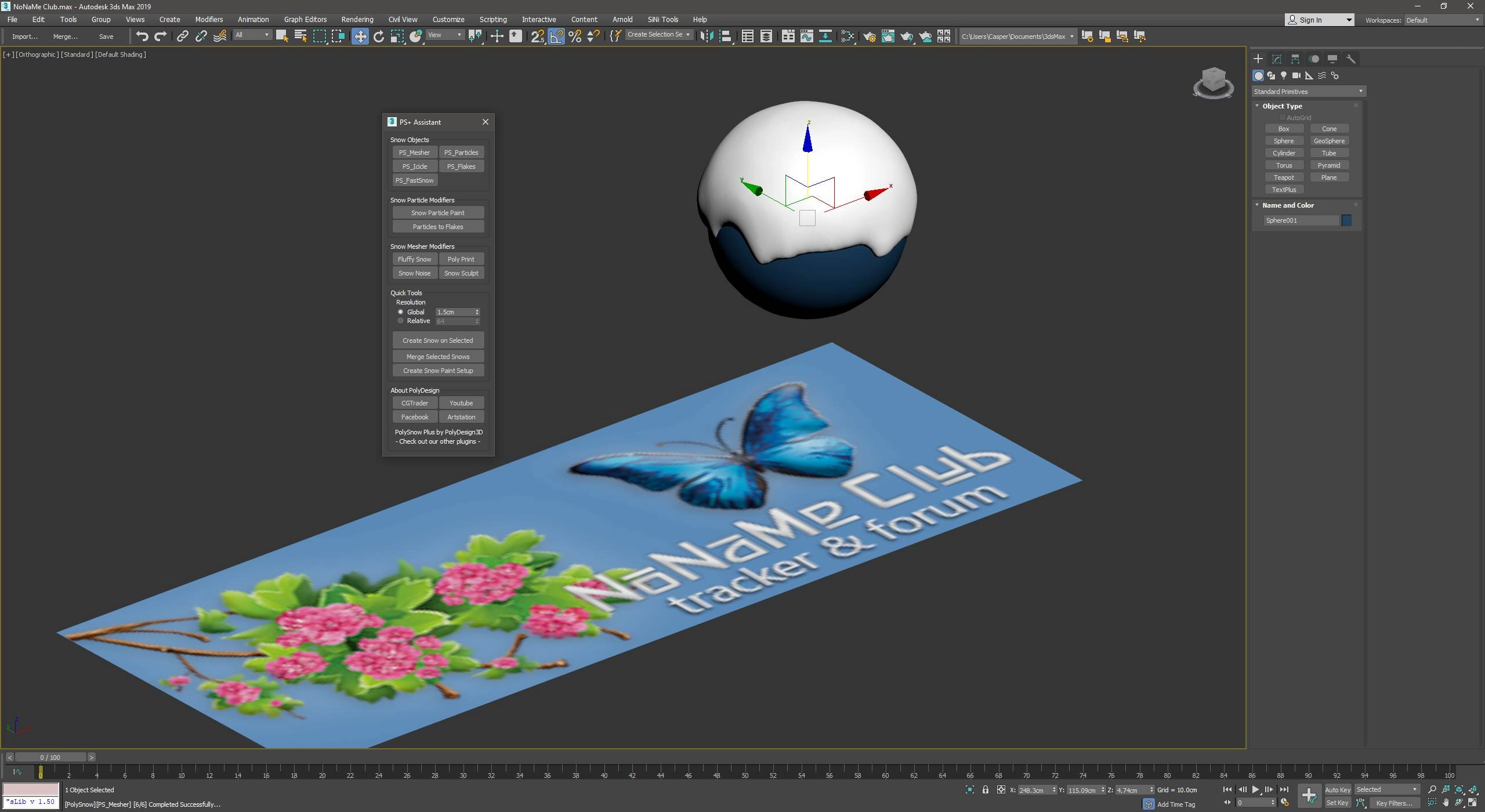Activate Select and Move tool
The height and width of the screenshot is (812, 1485).
point(360,36)
